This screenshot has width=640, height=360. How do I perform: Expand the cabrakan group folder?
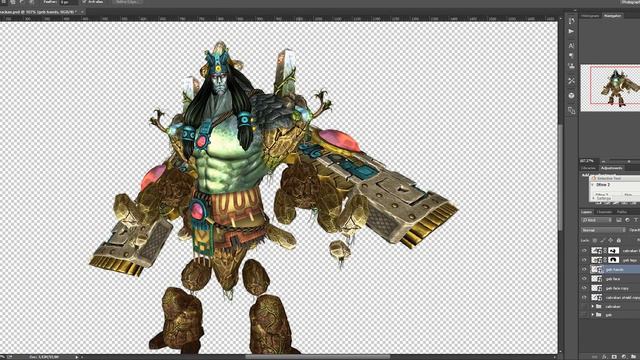[593, 307]
